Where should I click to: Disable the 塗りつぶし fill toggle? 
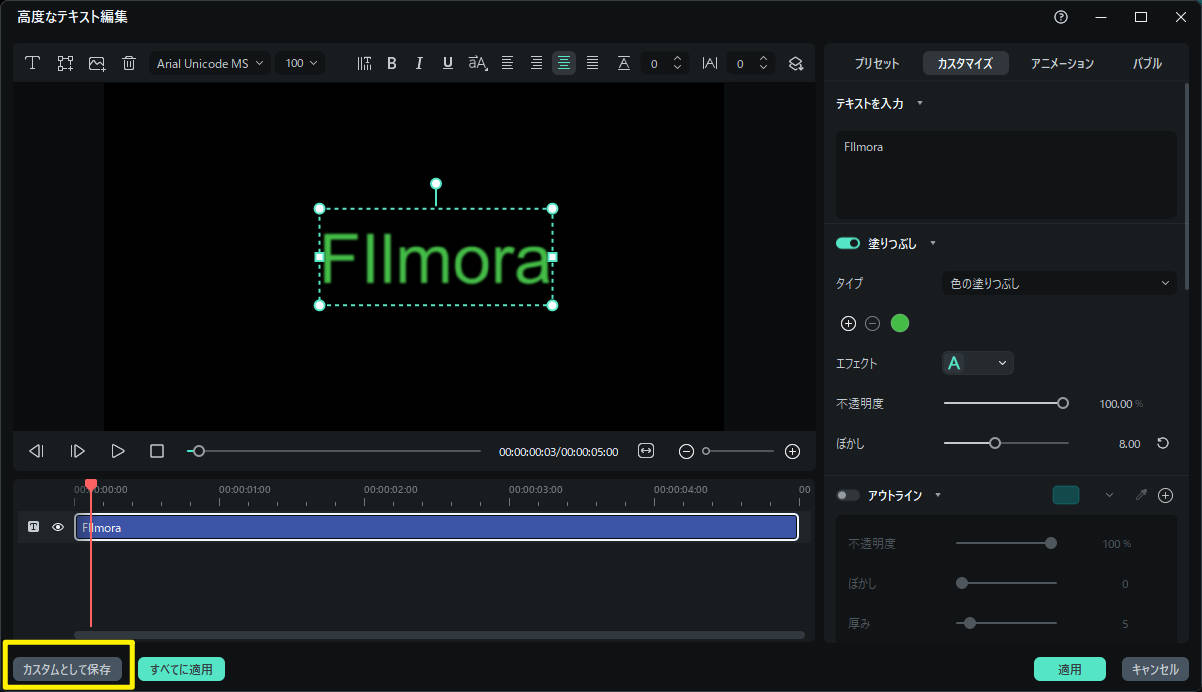[x=848, y=243]
